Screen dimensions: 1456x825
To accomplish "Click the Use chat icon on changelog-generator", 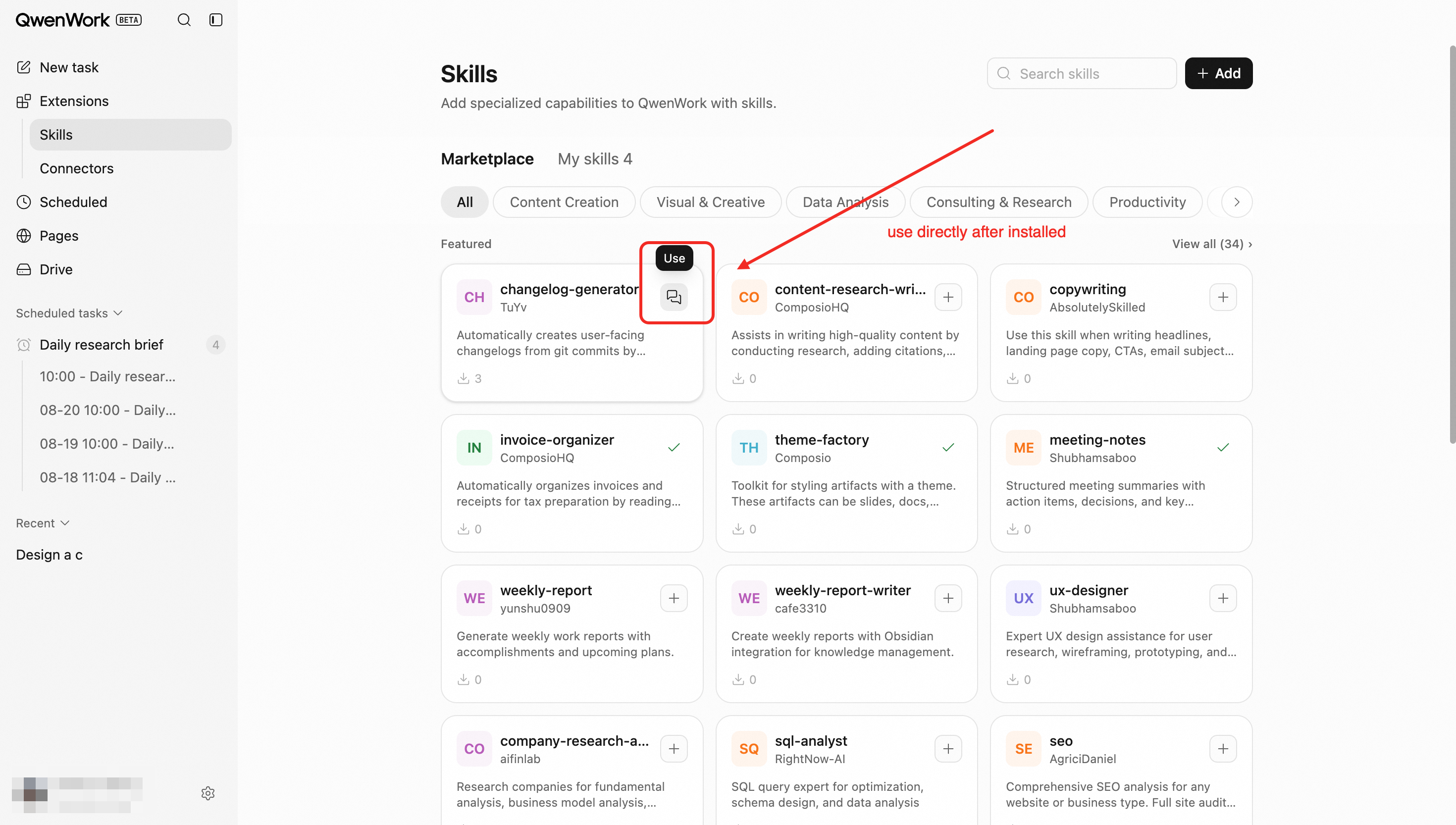I will (674, 297).
